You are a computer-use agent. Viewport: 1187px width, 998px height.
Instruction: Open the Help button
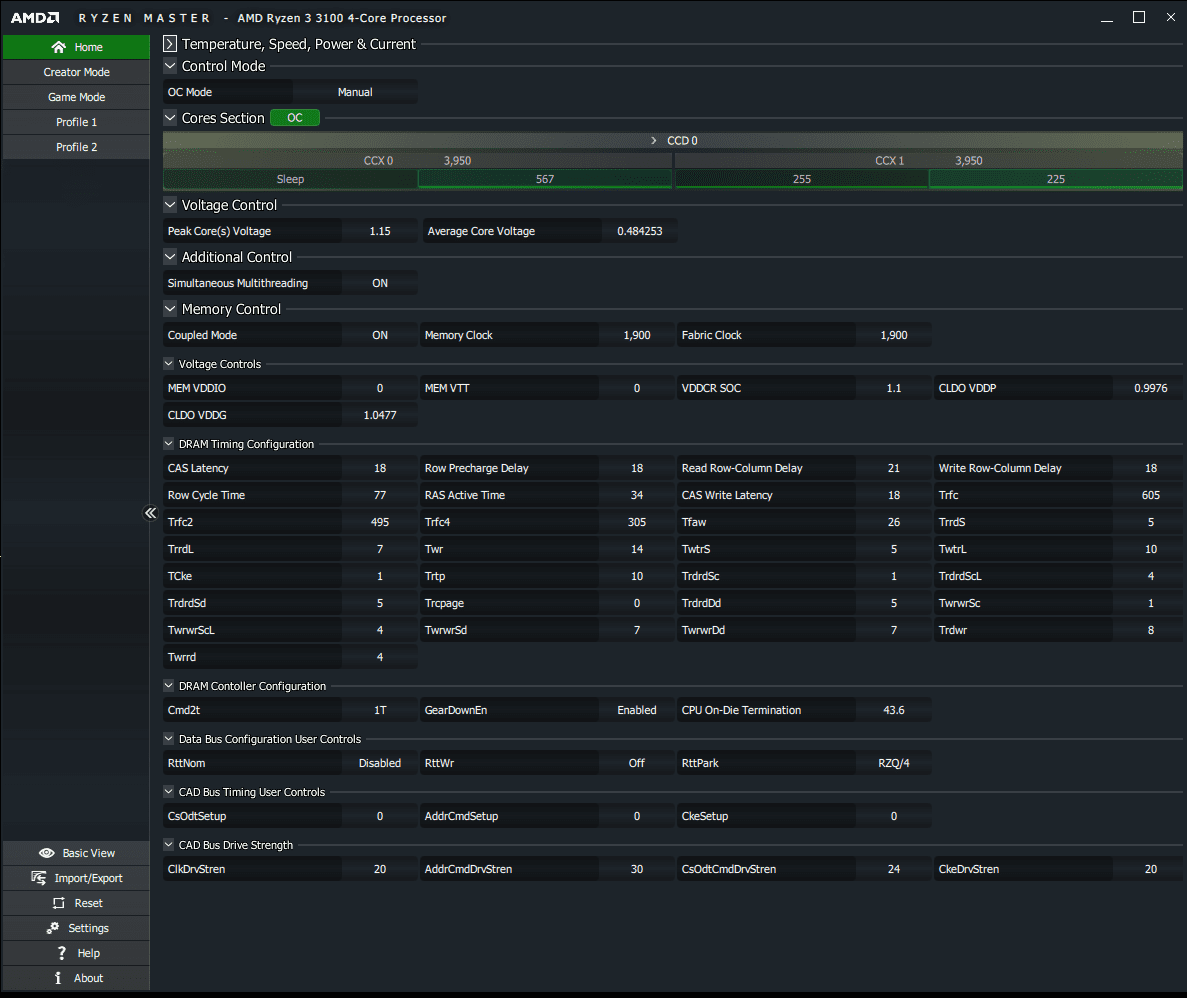(x=76, y=953)
